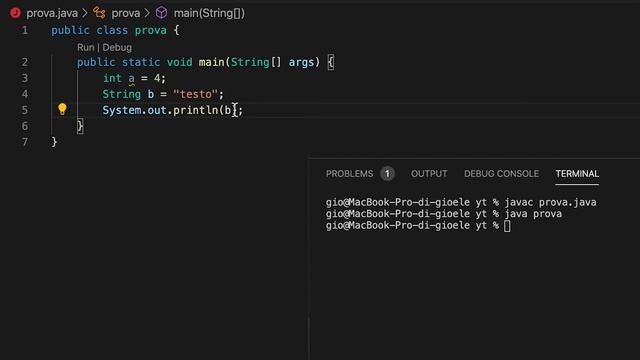
Task: Click 'javac prova.java' terminal line
Action: 550,202
